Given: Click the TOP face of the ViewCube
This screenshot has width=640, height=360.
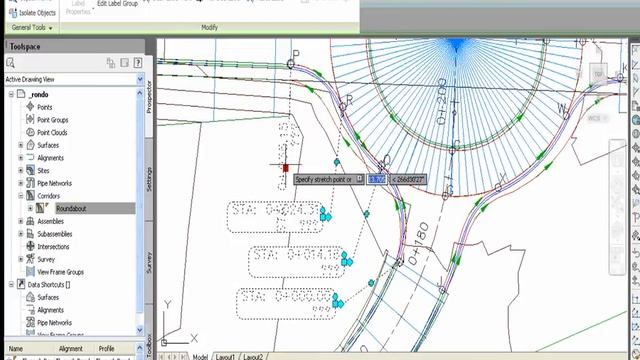Looking at the screenshot, I should [598, 74].
